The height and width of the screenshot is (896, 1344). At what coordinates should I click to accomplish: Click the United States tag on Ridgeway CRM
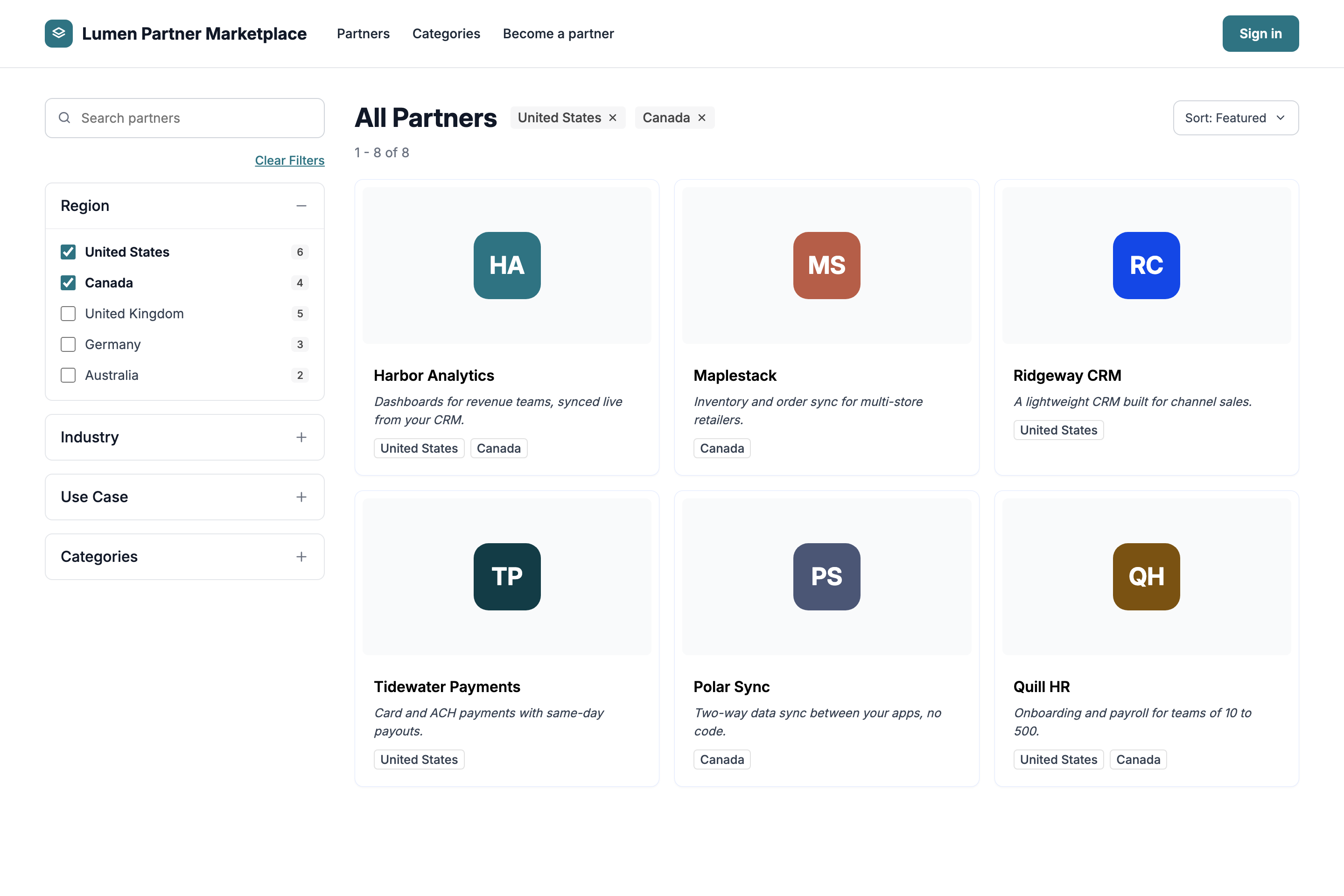[1058, 430]
